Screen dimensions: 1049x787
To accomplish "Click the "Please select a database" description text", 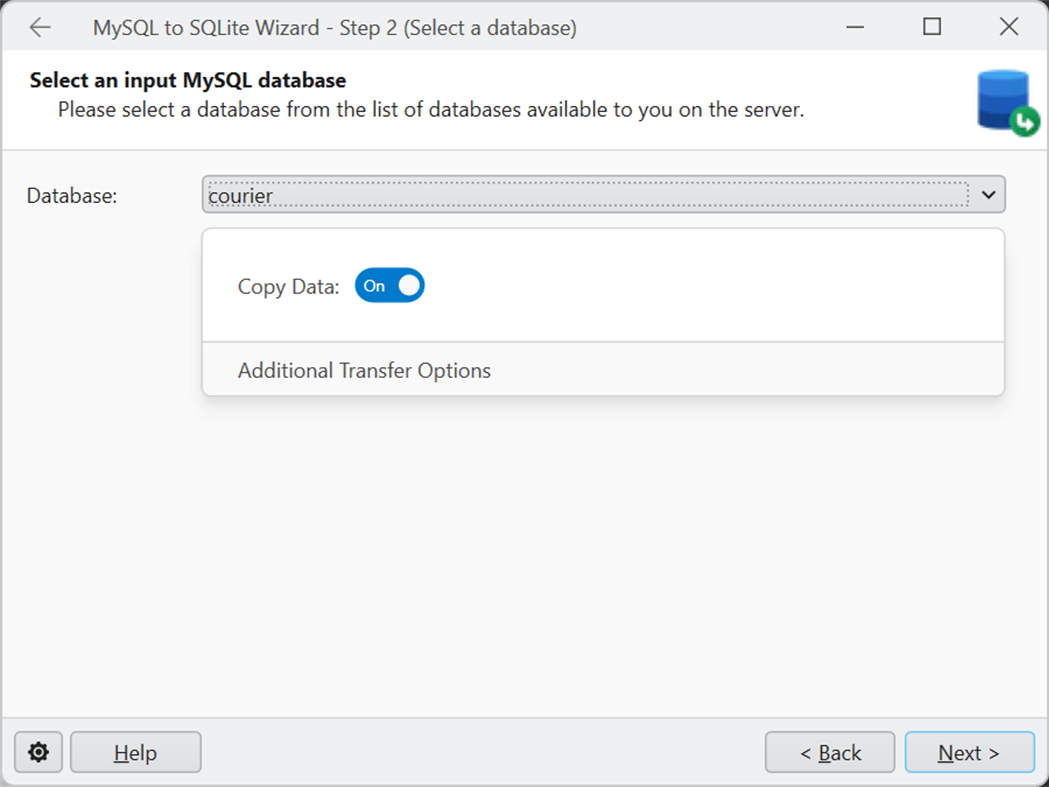I will click(x=430, y=109).
